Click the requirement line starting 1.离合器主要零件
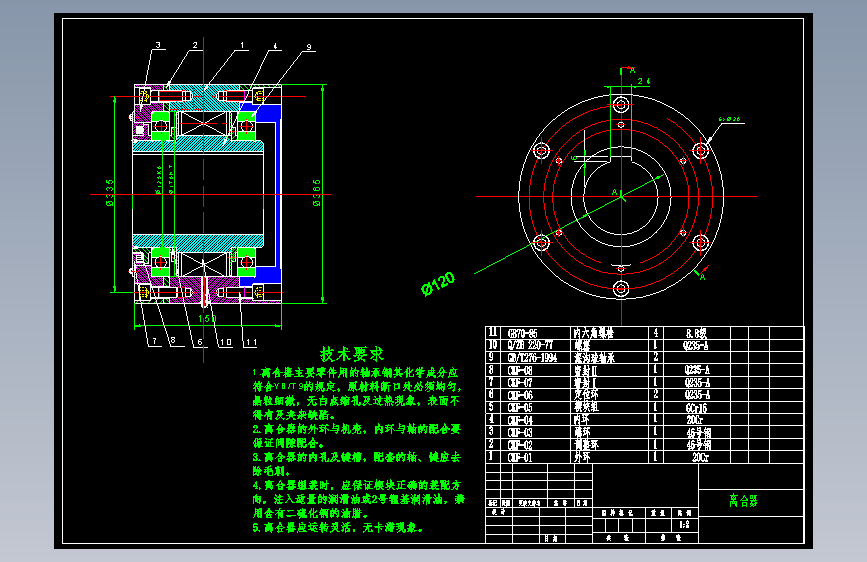The image size is (867, 562). [355, 372]
